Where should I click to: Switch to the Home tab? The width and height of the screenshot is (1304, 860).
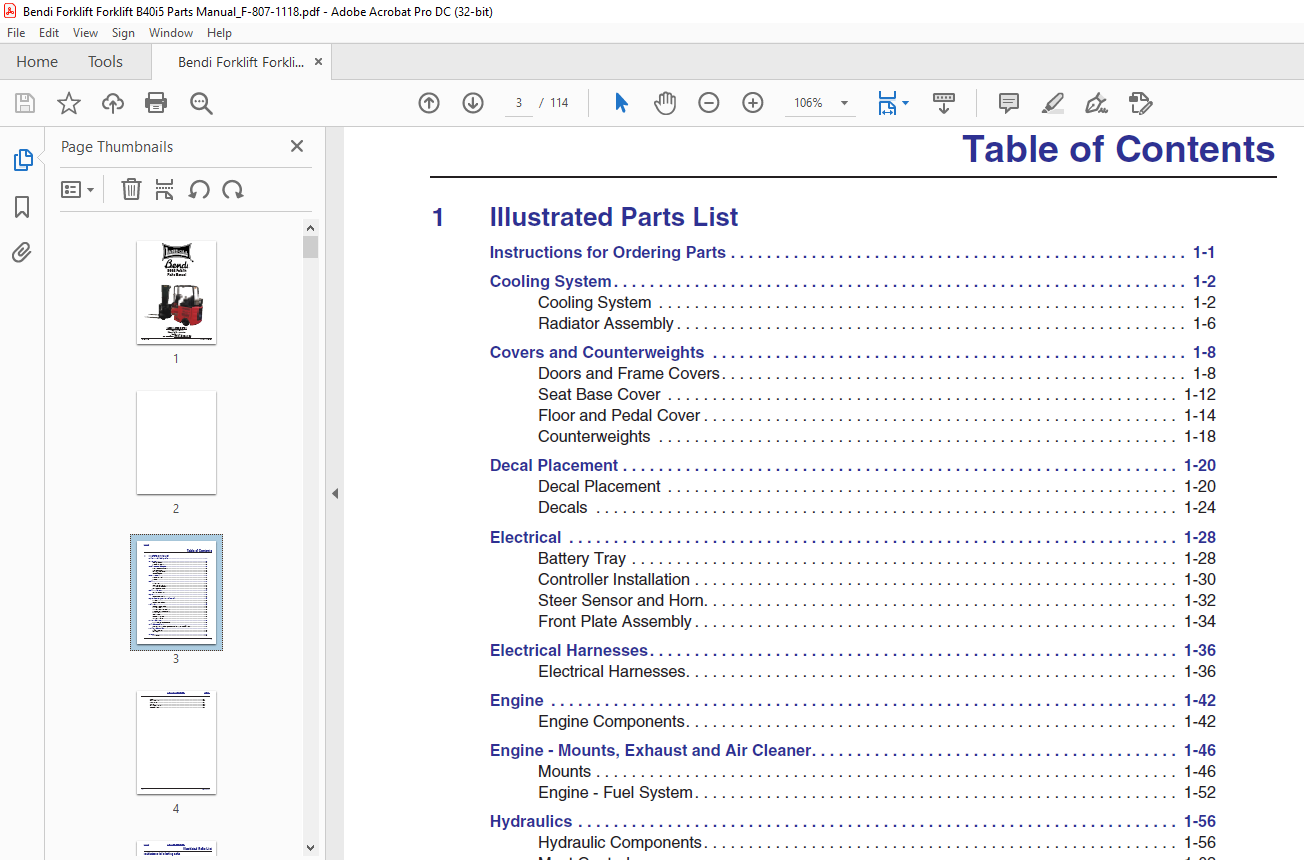37,62
